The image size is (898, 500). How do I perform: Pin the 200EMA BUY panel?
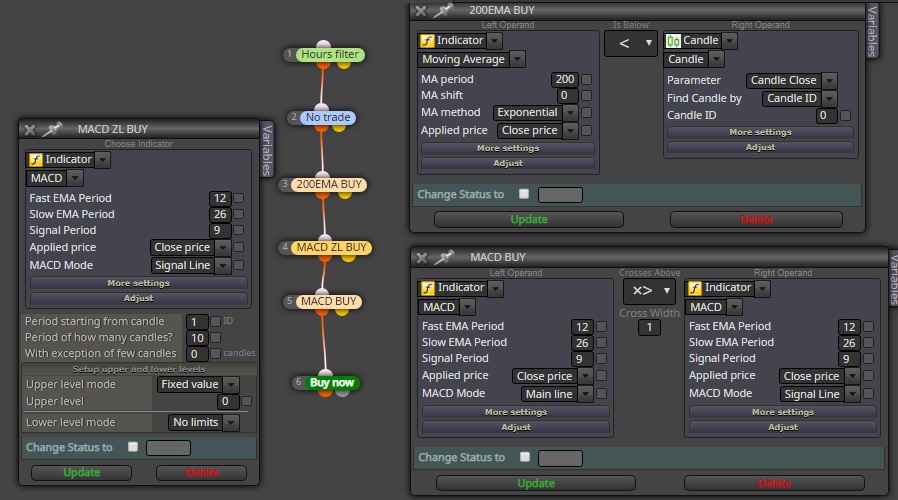tap(443, 10)
